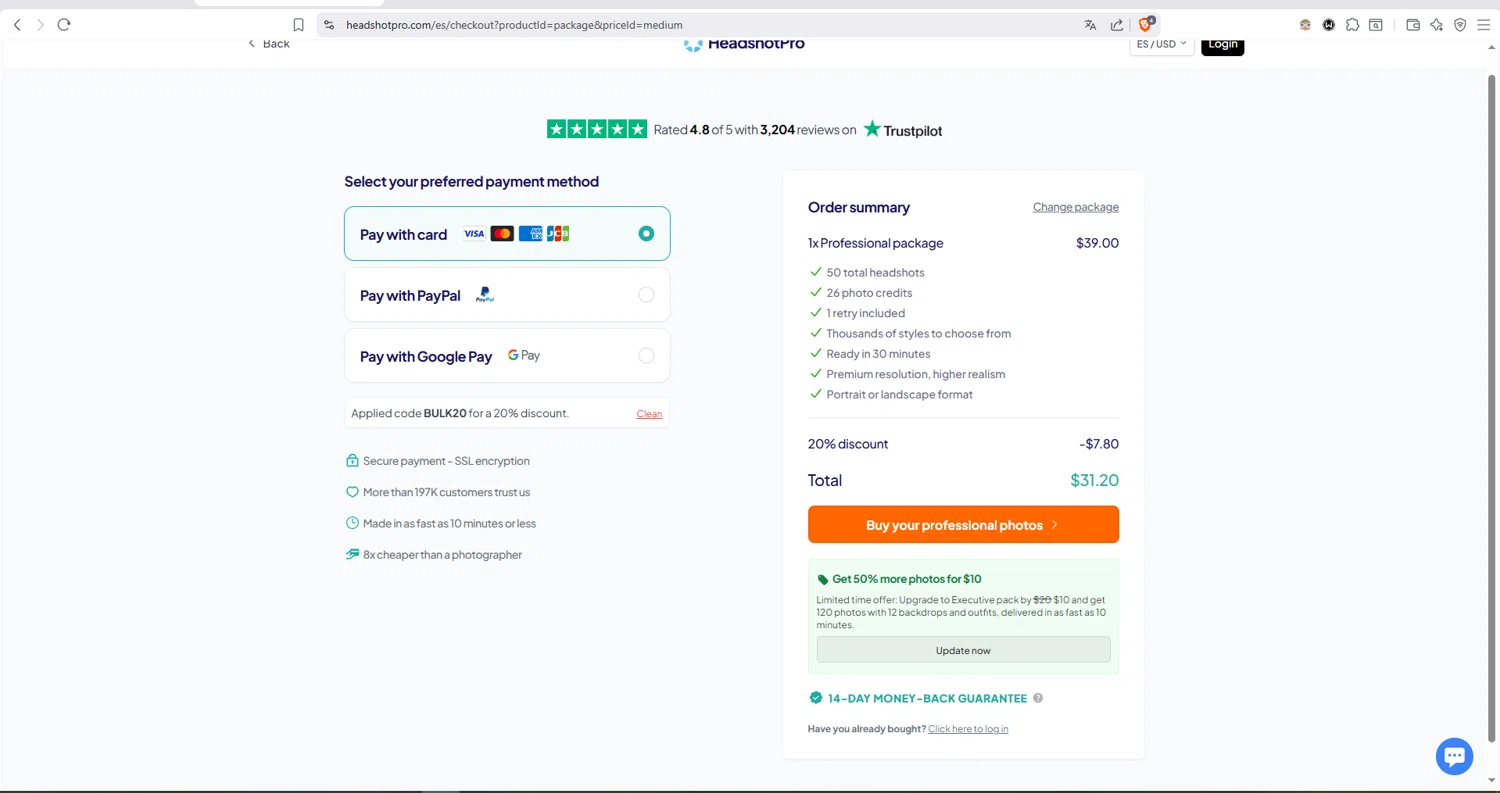This screenshot has height=793, width=1500.
Task: Click here to log in link
Action: tap(968, 729)
